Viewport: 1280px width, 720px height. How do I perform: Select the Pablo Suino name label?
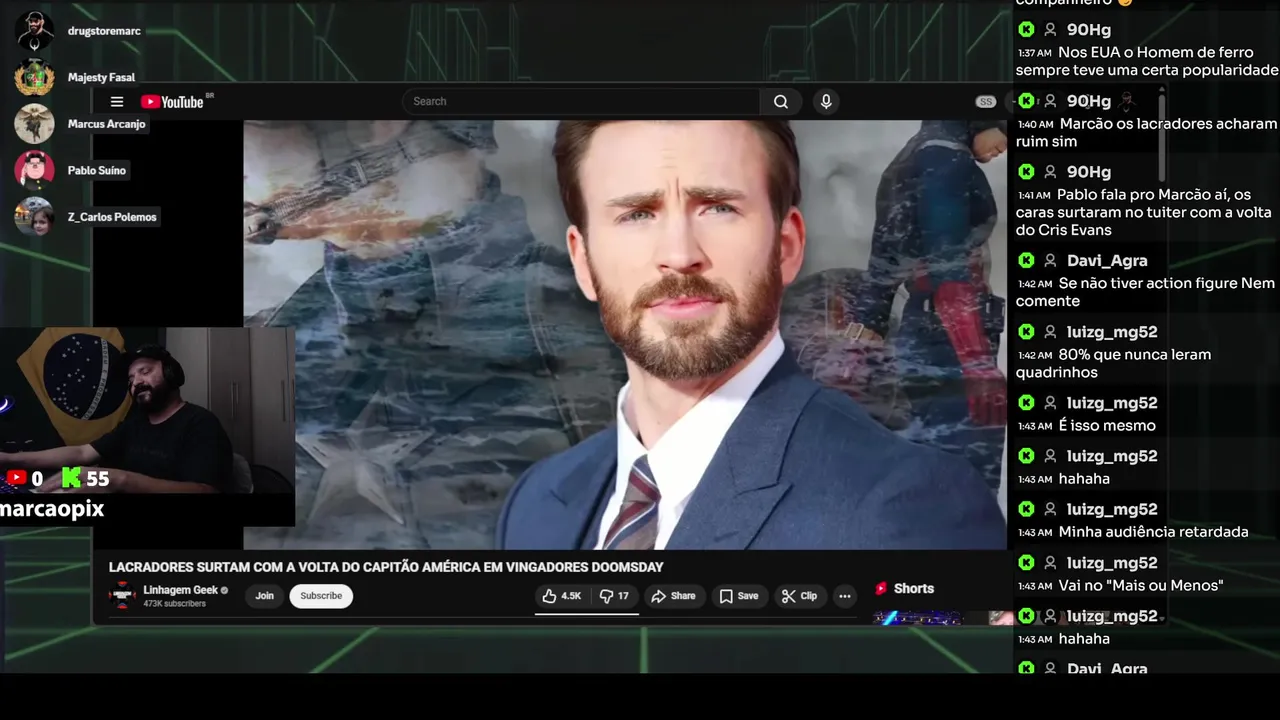pyautogui.click(x=97, y=170)
